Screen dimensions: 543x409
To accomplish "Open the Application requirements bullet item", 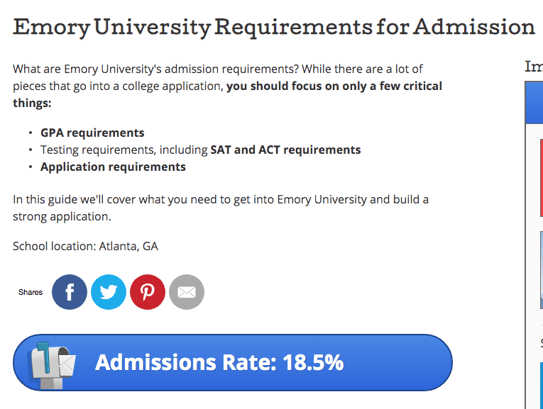I will pos(113,167).
